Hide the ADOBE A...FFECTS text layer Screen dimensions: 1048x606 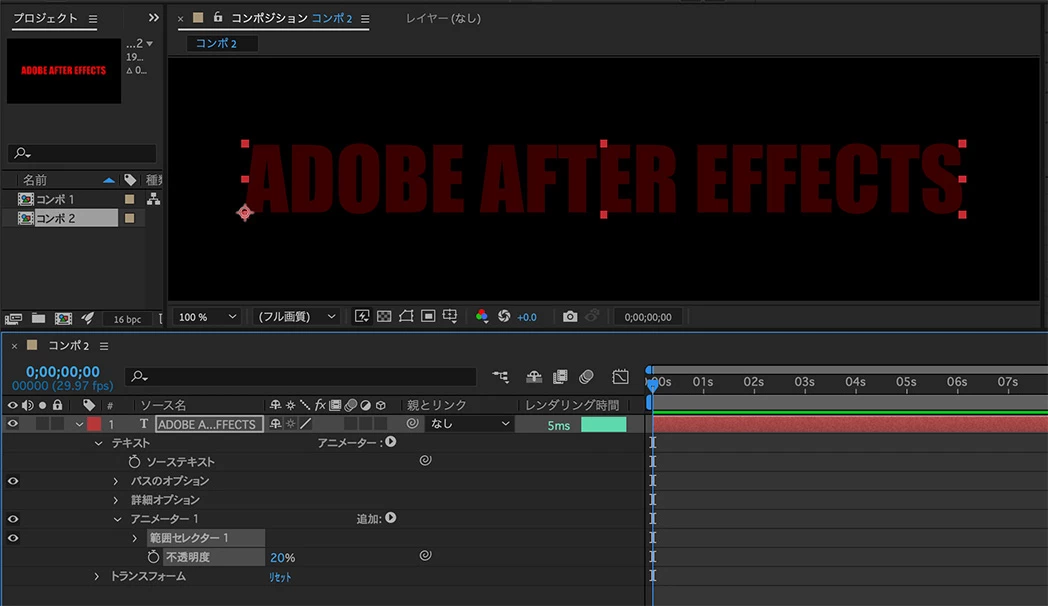(13, 424)
